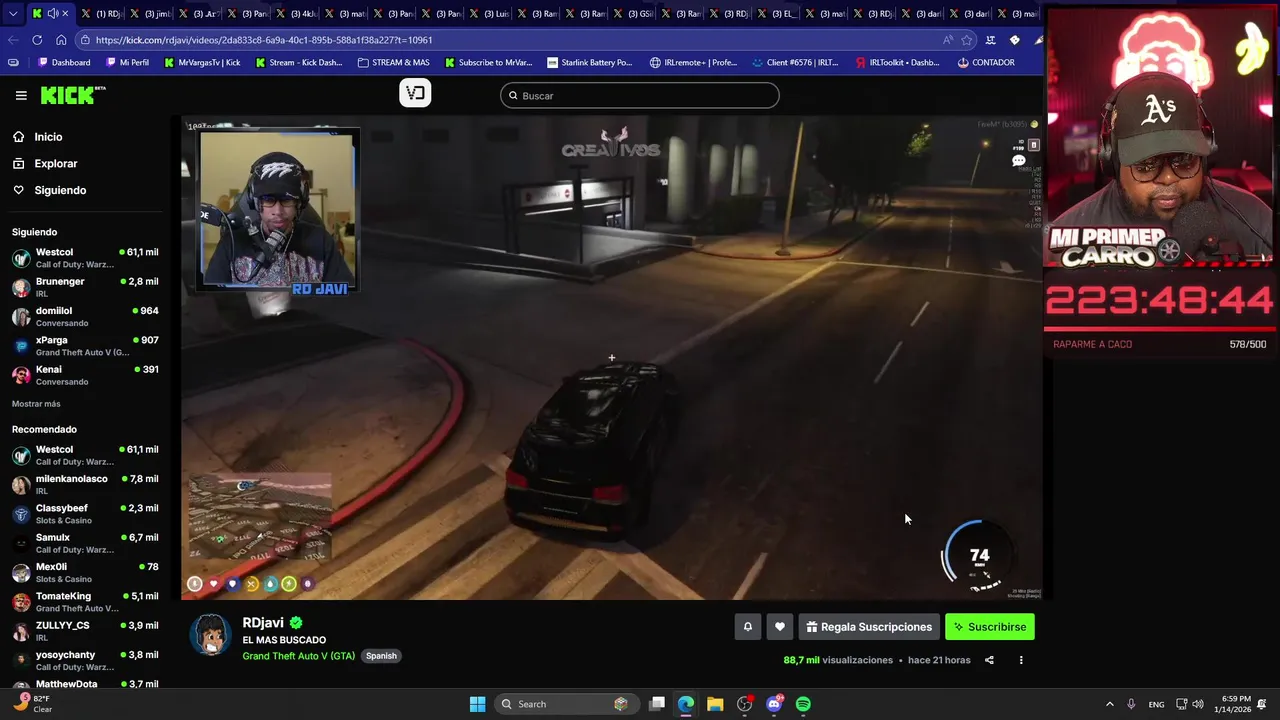Screen dimensions: 1280x720
Task: Click the taskbar Search box
Action: (565, 704)
